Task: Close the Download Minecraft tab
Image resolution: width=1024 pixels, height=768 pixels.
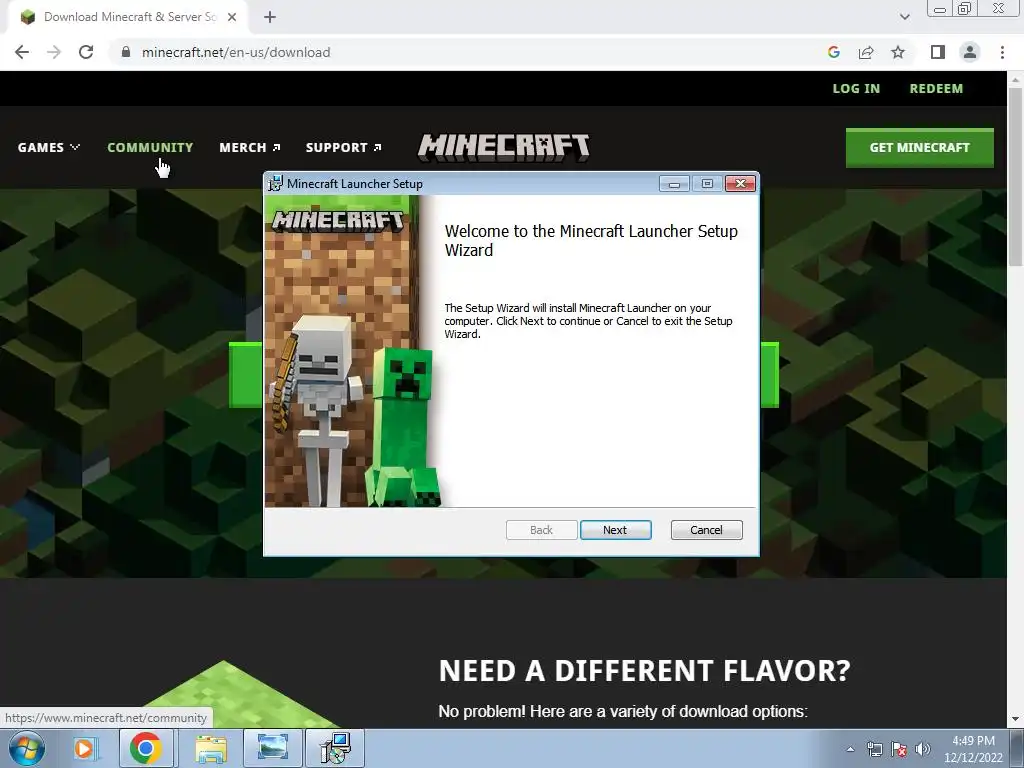Action: click(232, 17)
